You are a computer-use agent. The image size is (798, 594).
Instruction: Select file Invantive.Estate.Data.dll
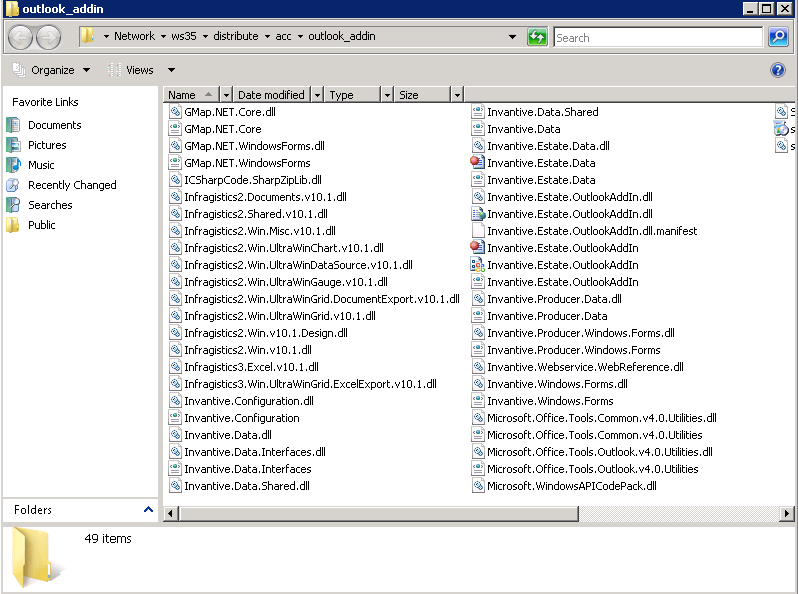point(548,146)
